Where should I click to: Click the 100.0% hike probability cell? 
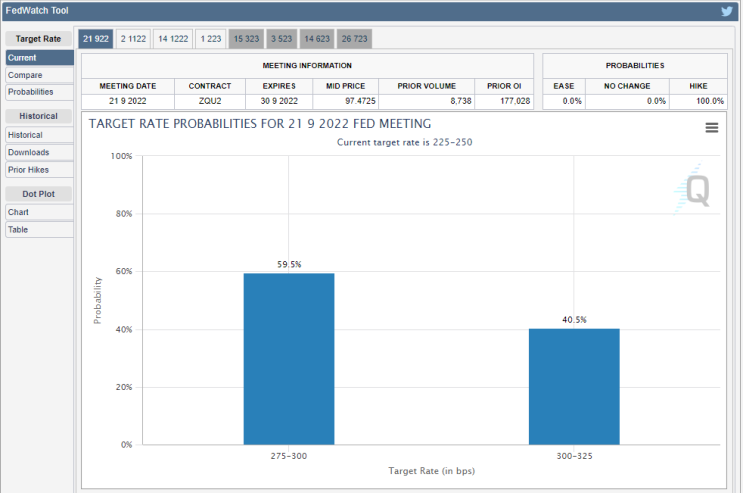[698, 101]
